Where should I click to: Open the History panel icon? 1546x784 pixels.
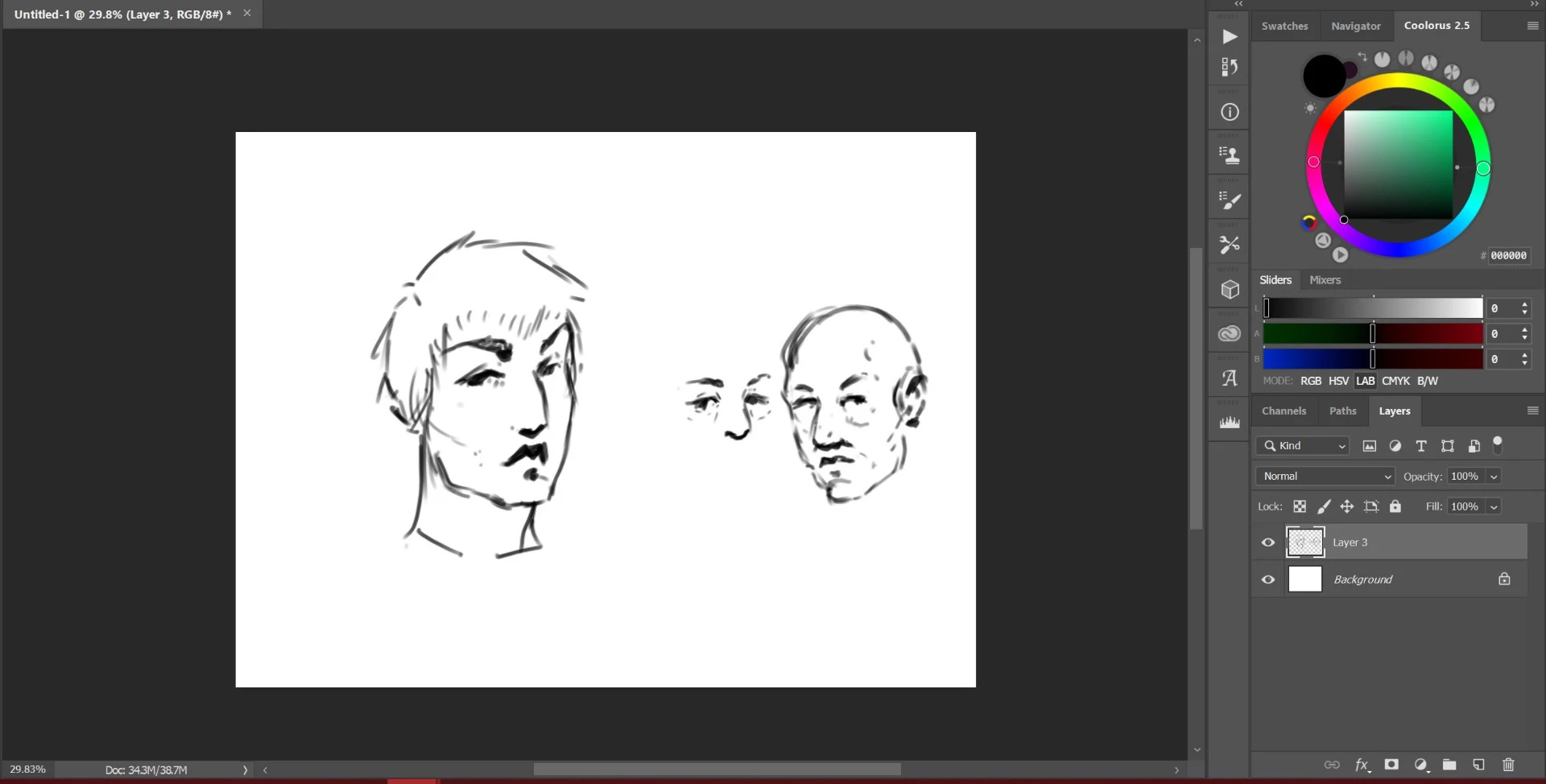tap(1230, 67)
